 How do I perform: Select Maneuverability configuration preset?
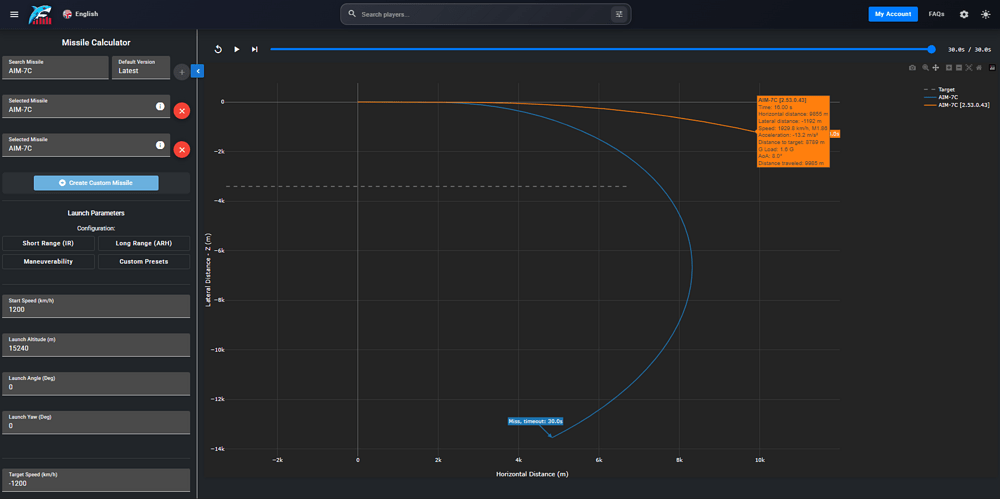[48, 262]
